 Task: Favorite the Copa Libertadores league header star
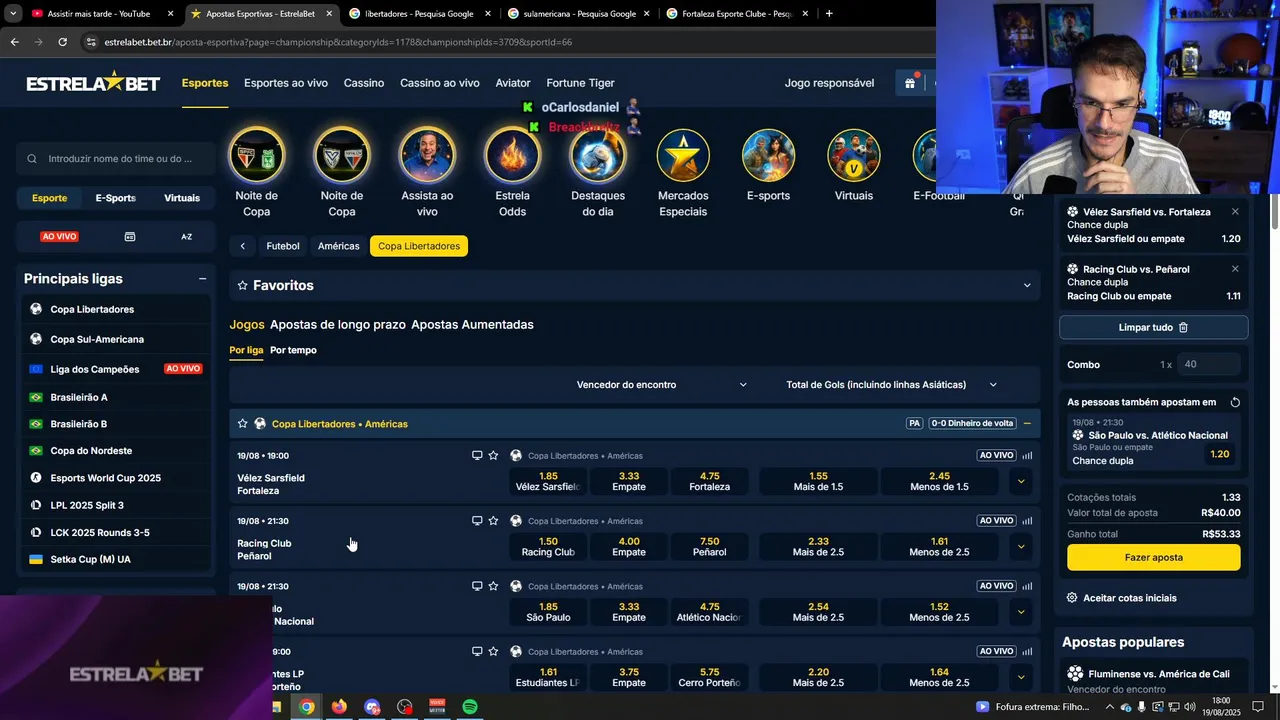(242, 424)
